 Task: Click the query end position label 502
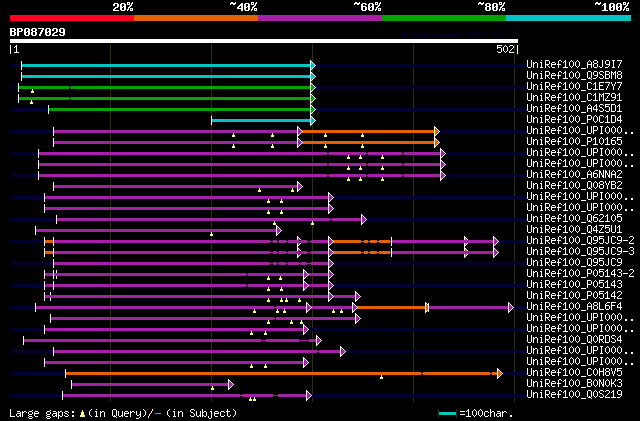point(505,49)
